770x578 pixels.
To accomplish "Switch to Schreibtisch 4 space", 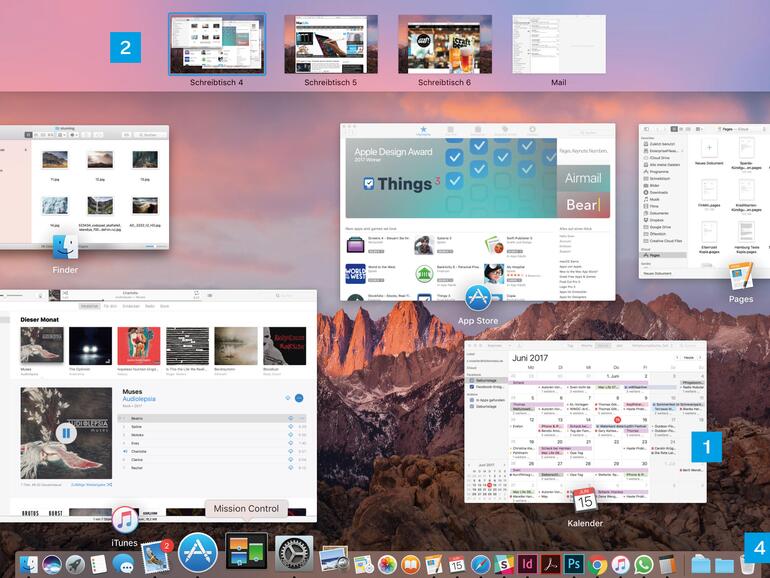I will (217, 45).
